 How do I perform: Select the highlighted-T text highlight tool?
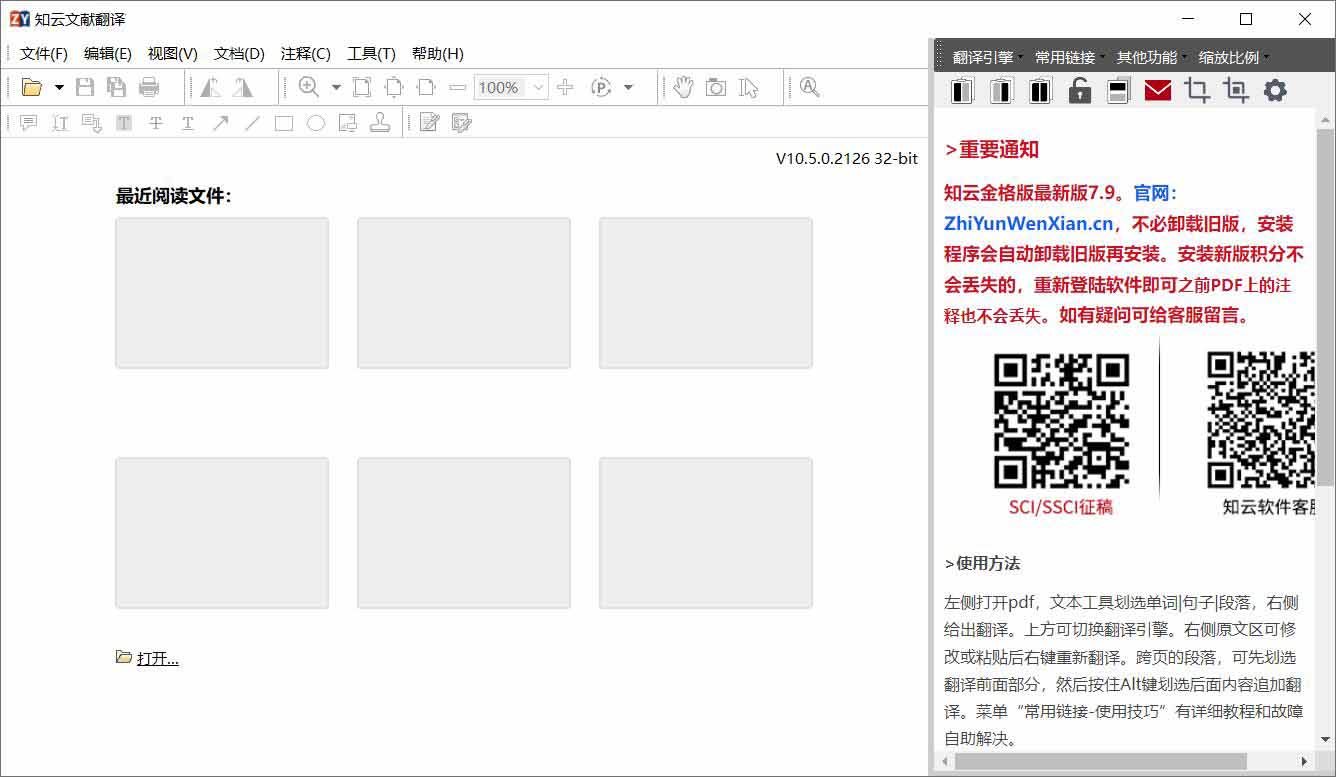pos(124,123)
